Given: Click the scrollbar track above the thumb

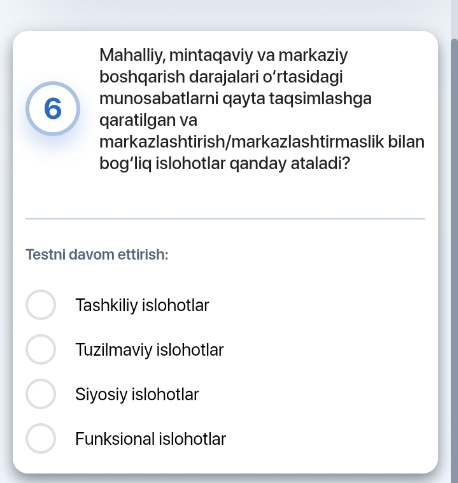Looking at the screenshot, I should [455, 19].
